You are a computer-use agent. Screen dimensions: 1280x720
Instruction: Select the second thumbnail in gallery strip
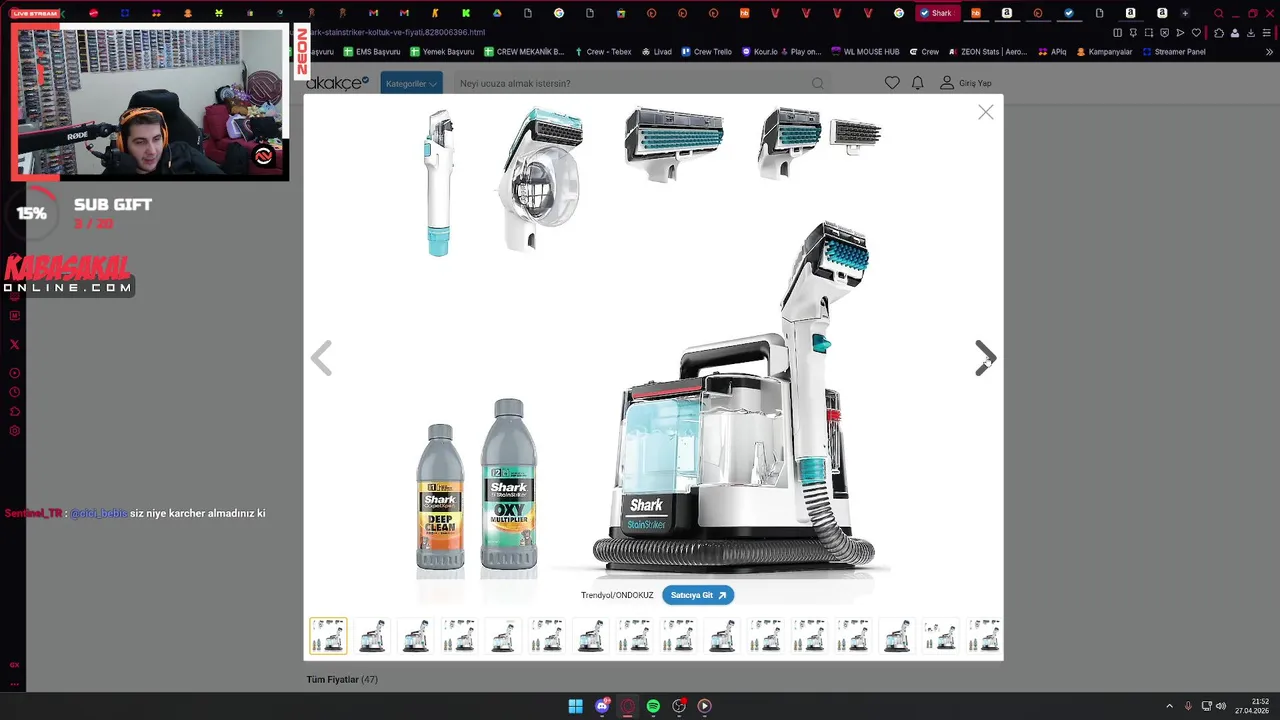click(x=372, y=636)
